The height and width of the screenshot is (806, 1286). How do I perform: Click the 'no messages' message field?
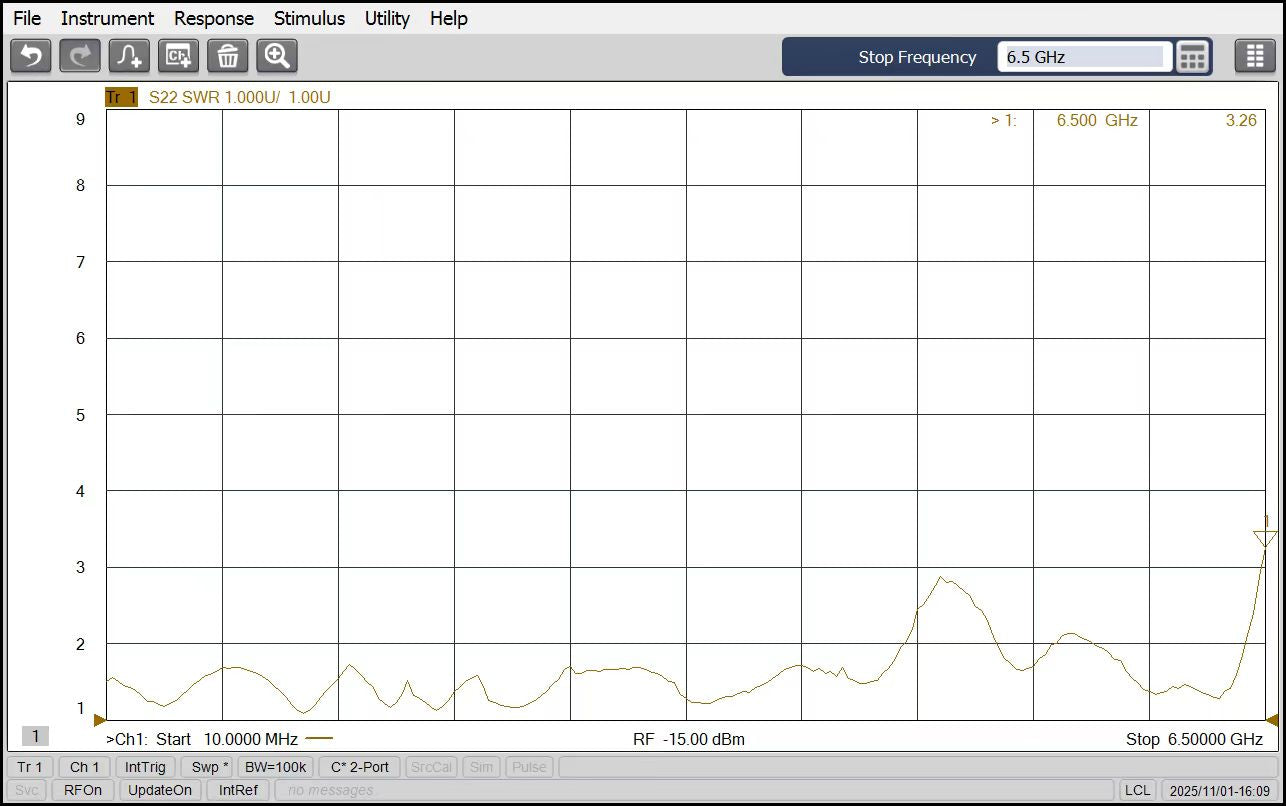pyautogui.click(x=694, y=790)
